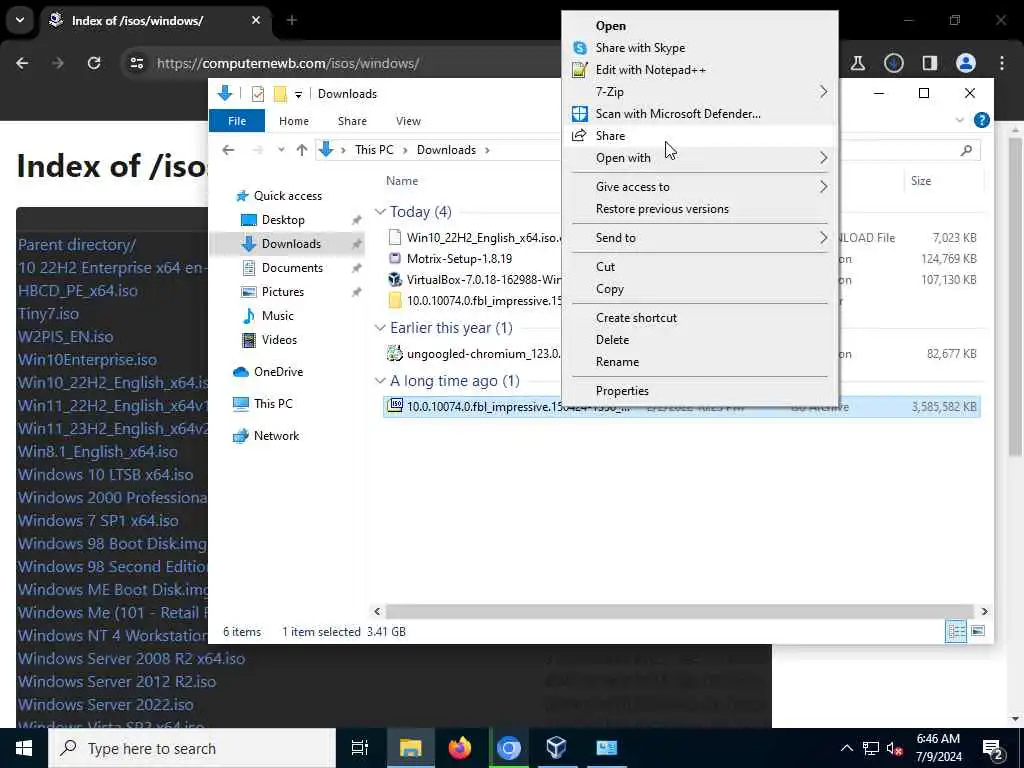Expand the Give access to submenu
The width and height of the screenshot is (1024, 768).
click(x=824, y=187)
